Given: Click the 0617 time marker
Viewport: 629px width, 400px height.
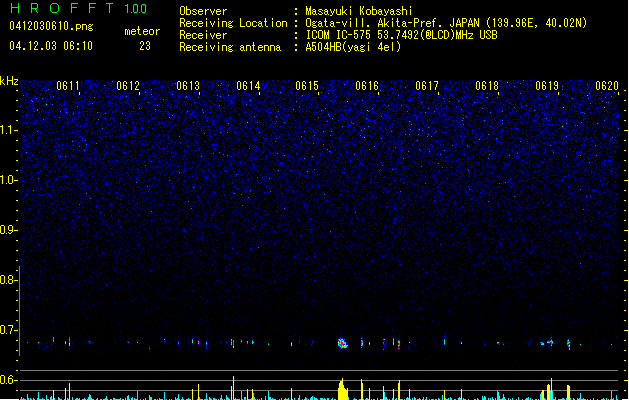Looking at the screenshot, I should point(427,86).
